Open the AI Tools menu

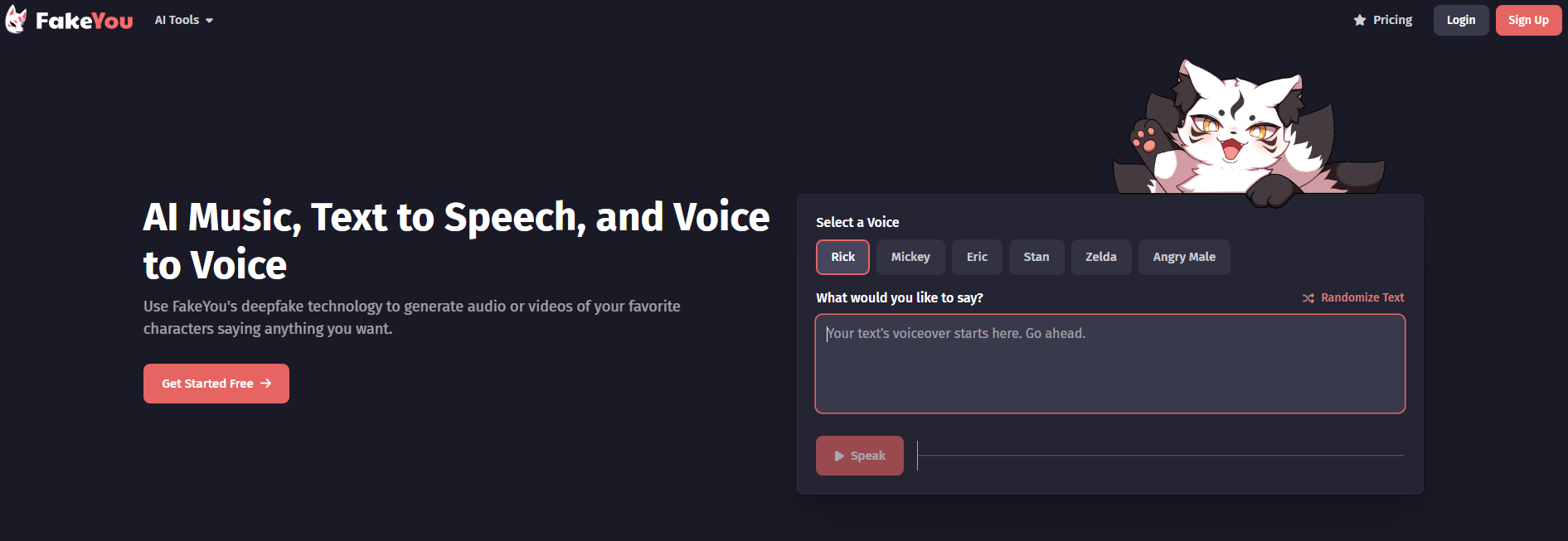coord(177,20)
